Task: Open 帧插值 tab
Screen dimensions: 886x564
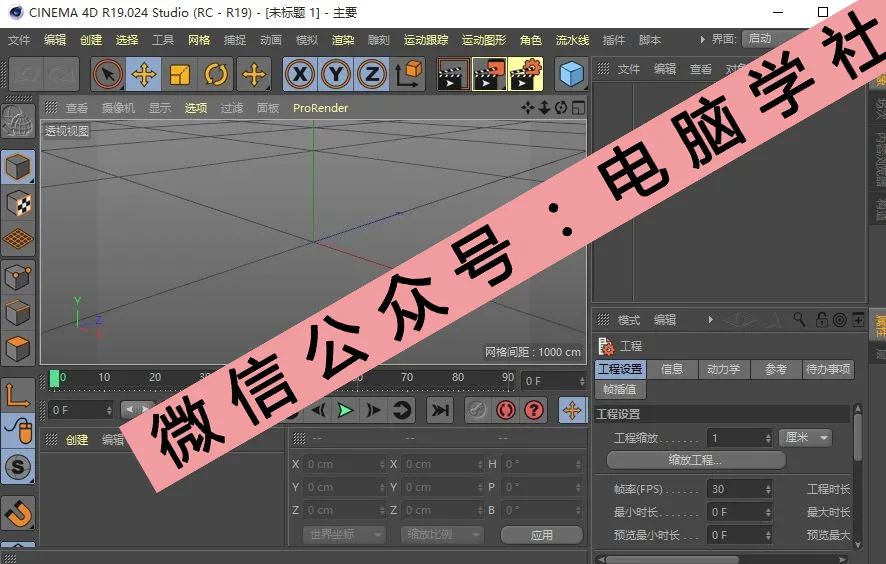Action: tap(620, 389)
